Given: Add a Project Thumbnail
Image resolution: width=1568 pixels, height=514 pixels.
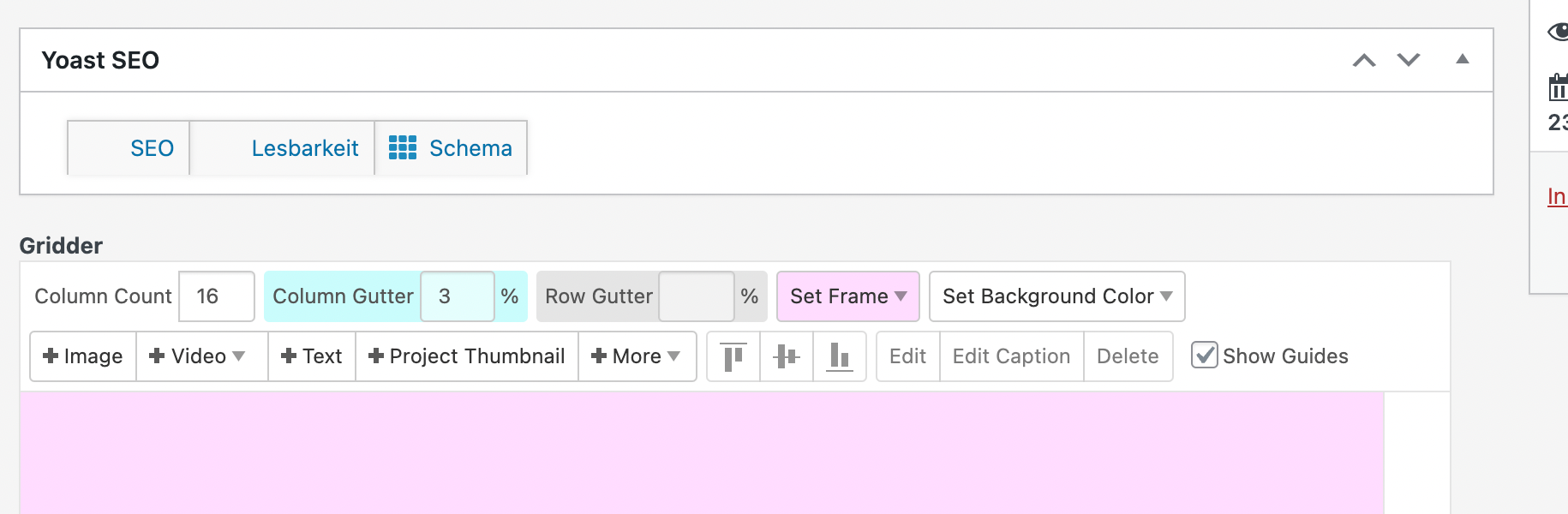Looking at the screenshot, I should (467, 356).
